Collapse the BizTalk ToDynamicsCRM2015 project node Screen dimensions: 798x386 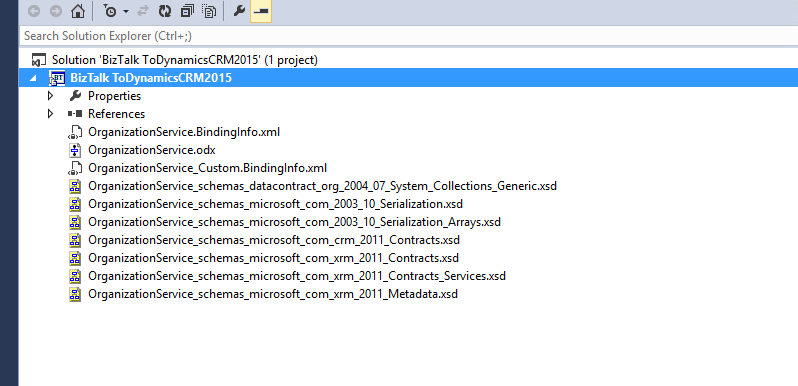coord(33,78)
